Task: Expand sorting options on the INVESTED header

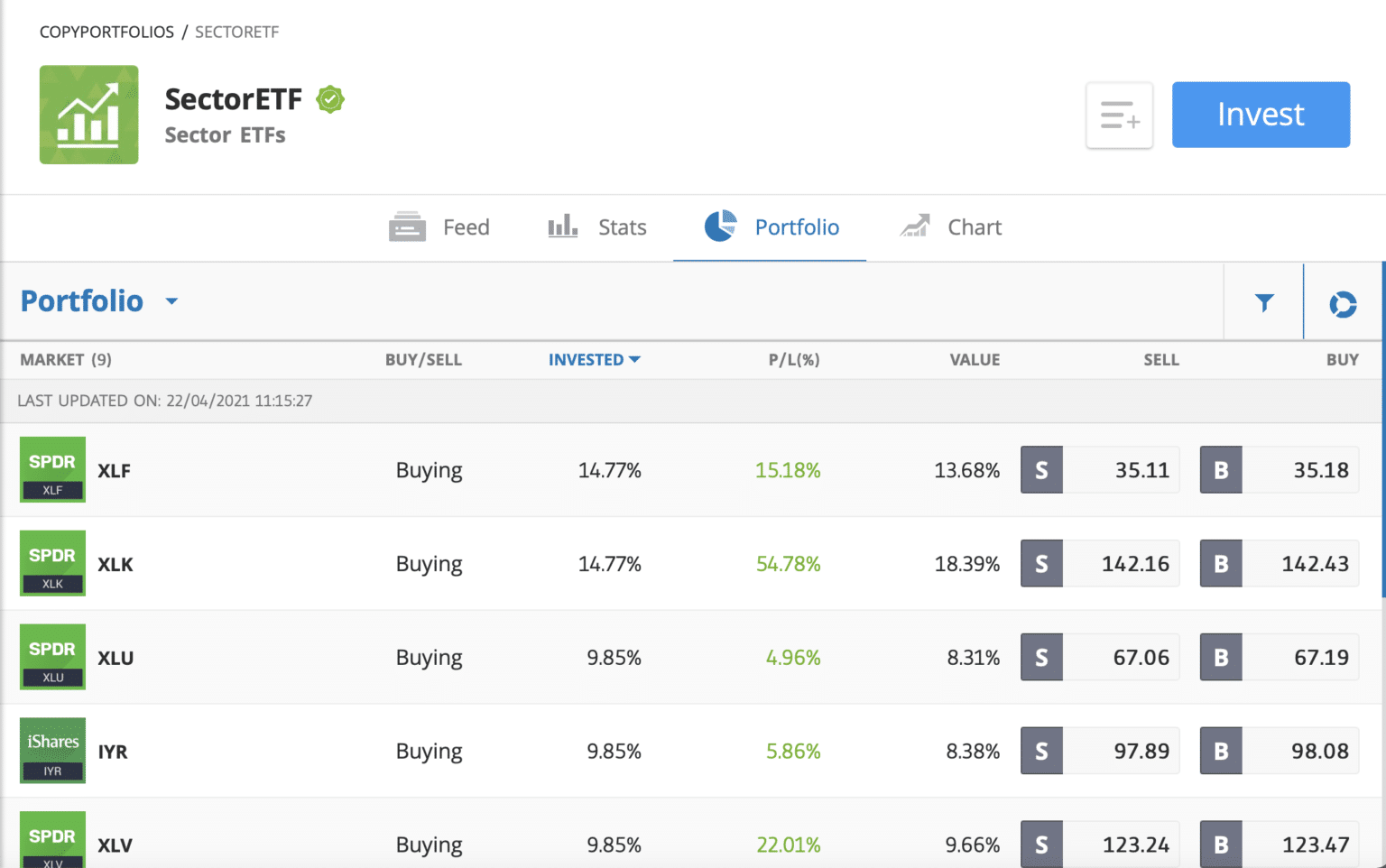Action: [636, 359]
